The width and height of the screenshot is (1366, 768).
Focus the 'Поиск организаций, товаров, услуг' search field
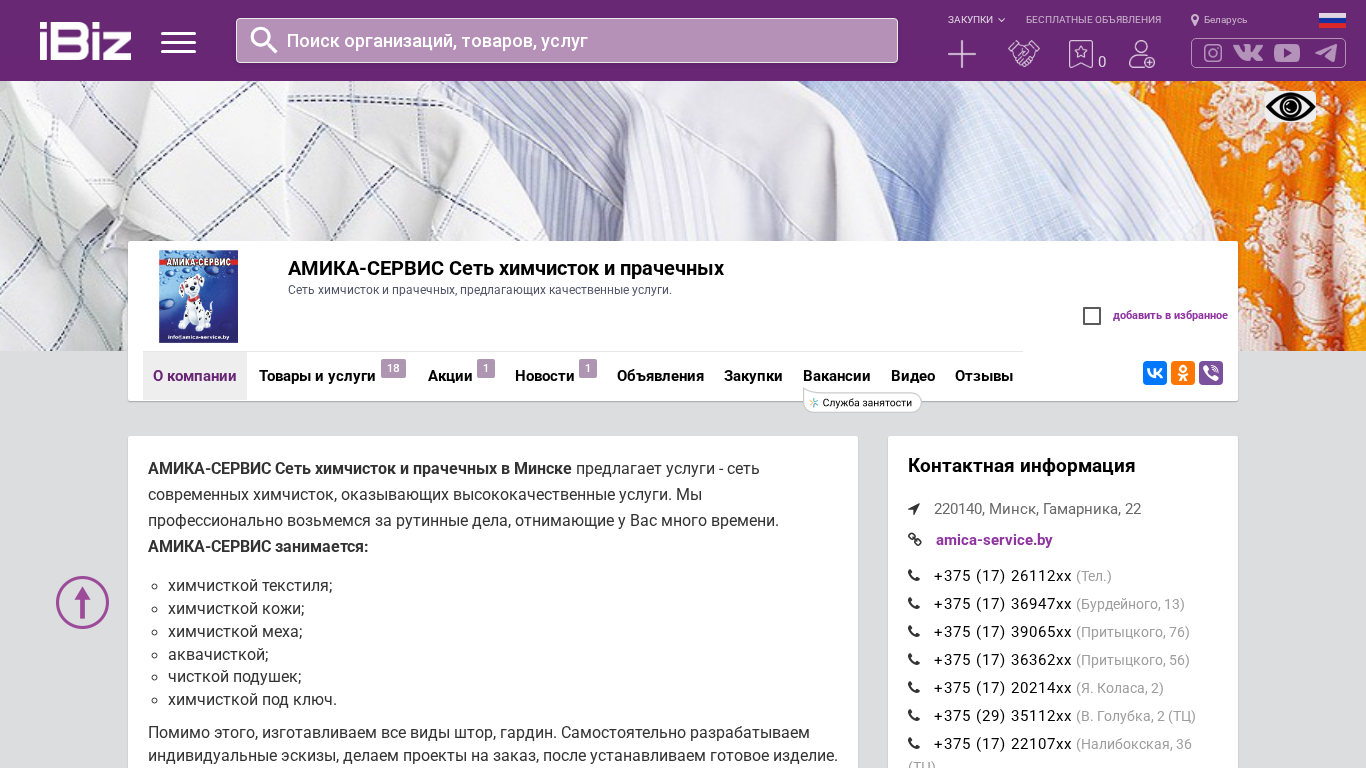coord(567,40)
